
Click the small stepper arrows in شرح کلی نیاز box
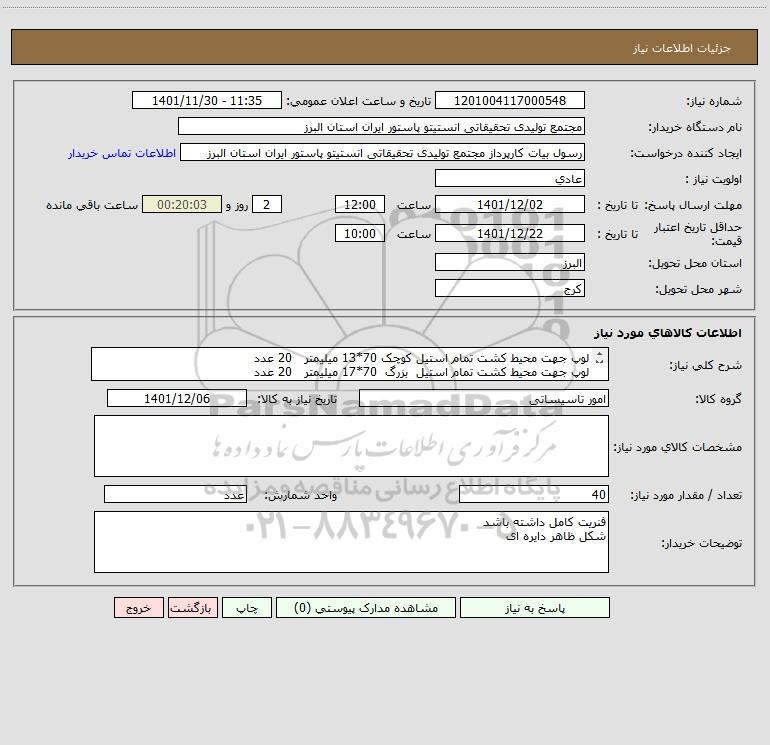[x=599, y=359]
